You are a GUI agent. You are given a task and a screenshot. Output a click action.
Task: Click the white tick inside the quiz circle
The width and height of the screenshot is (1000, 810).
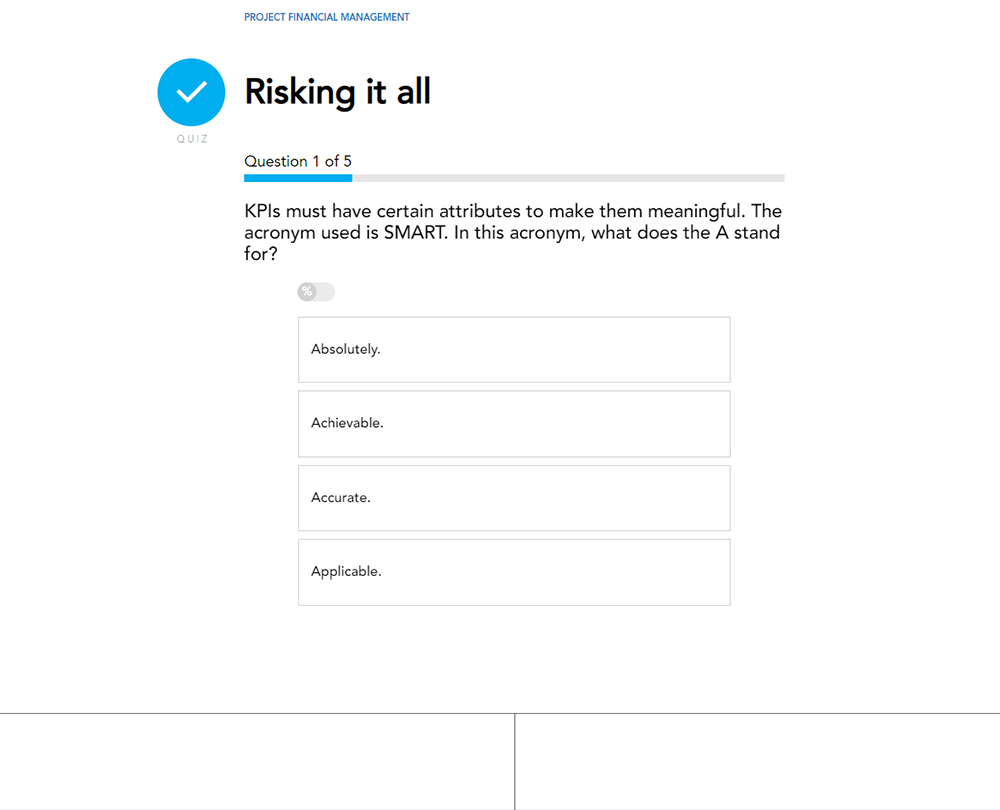(x=191, y=93)
